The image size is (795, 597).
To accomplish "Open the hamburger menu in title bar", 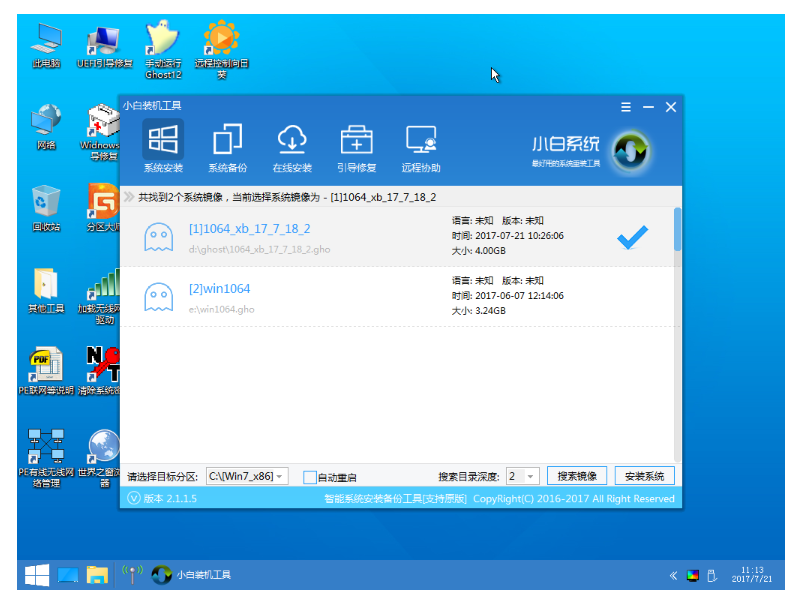I will tap(626, 107).
